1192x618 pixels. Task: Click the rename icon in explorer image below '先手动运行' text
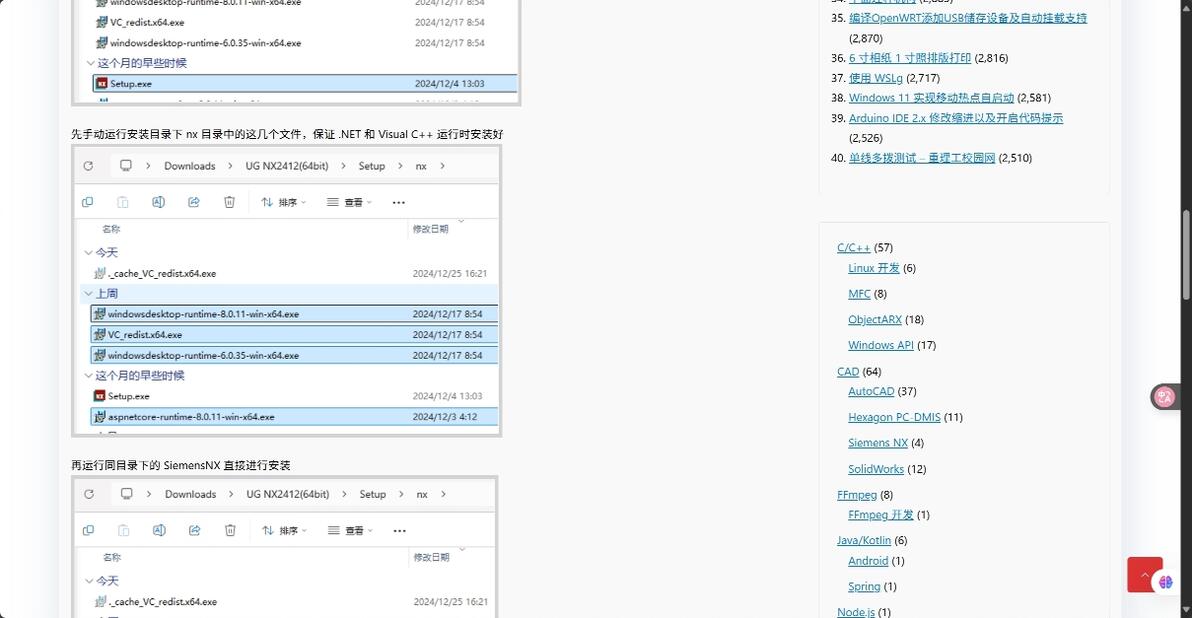(158, 202)
